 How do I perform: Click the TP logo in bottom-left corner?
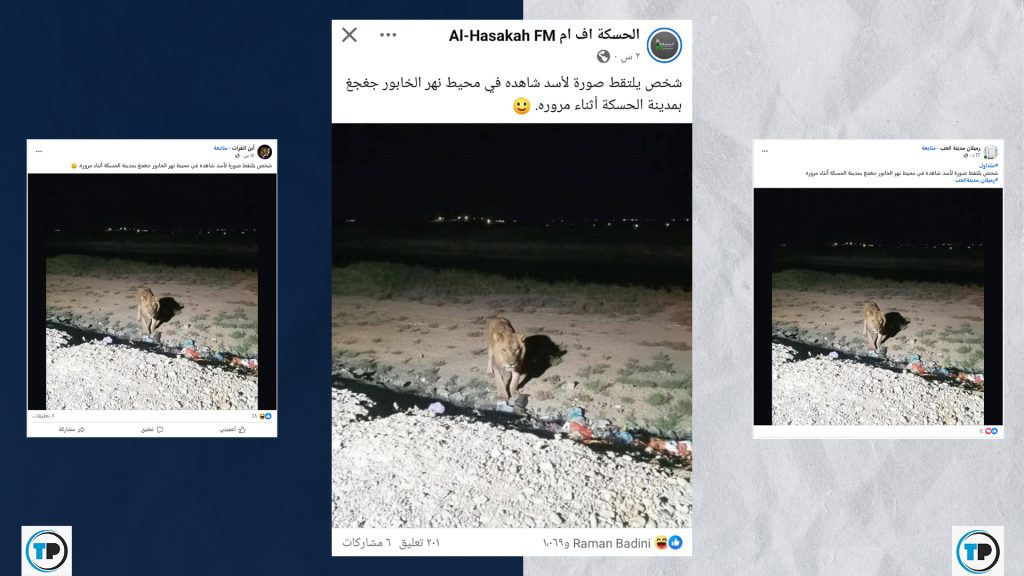tap(46, 551)
